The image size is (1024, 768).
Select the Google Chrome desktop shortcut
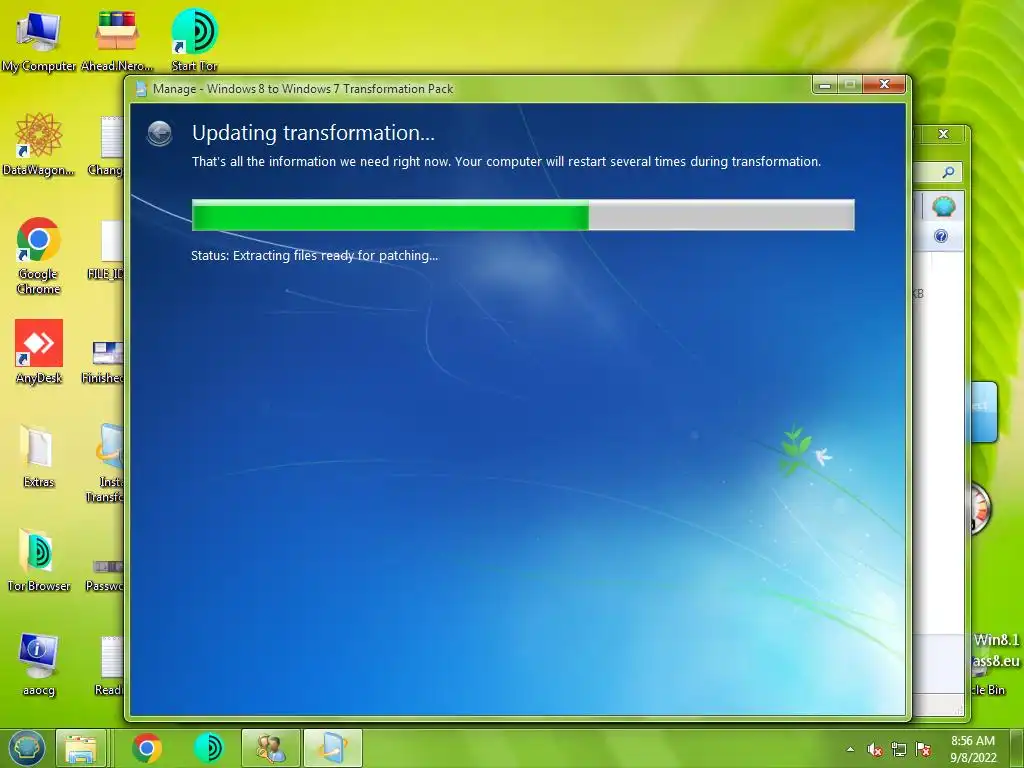[x=39, y=255]
